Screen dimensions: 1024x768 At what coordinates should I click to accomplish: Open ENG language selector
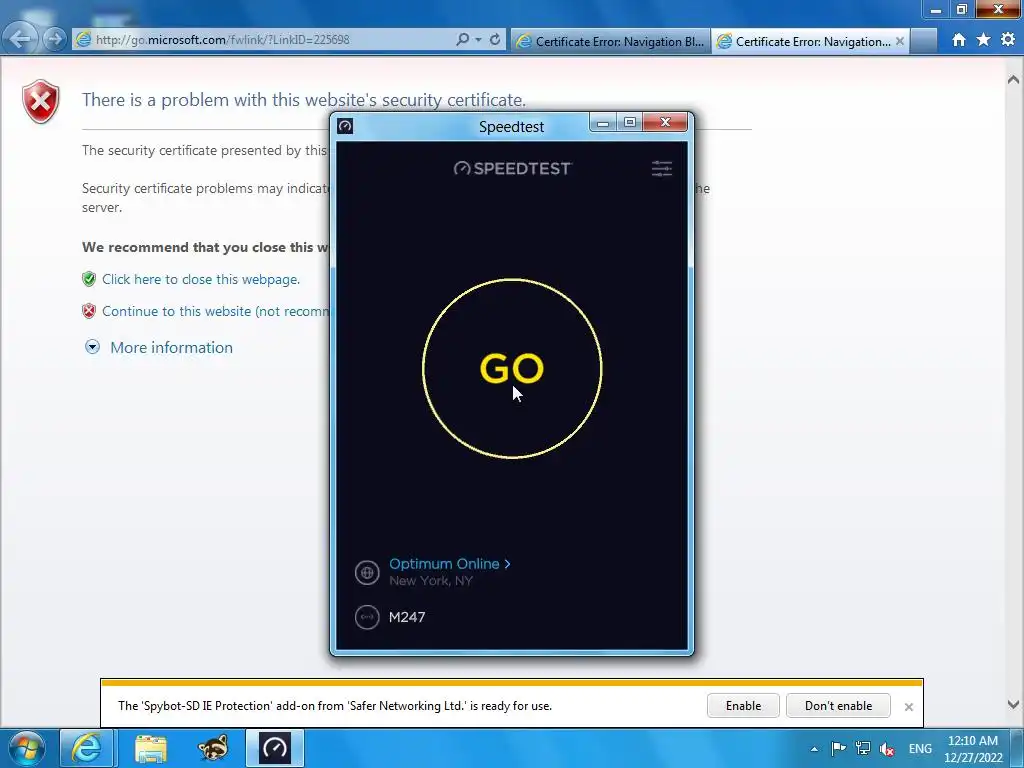click(920, 749)
